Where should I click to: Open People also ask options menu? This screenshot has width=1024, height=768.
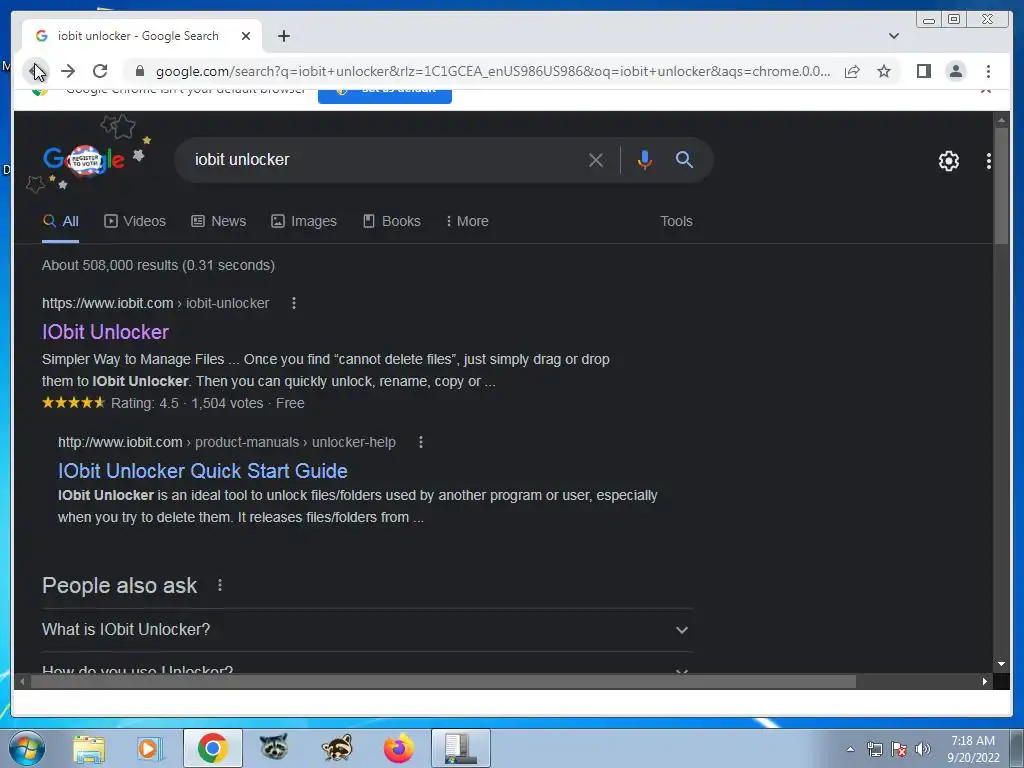tap(220, 585)
